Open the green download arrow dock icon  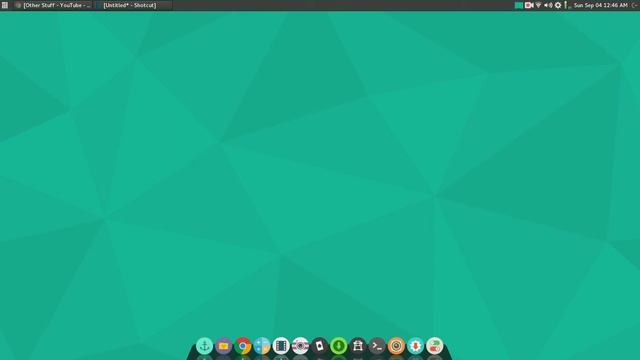(x=338, y=346)
